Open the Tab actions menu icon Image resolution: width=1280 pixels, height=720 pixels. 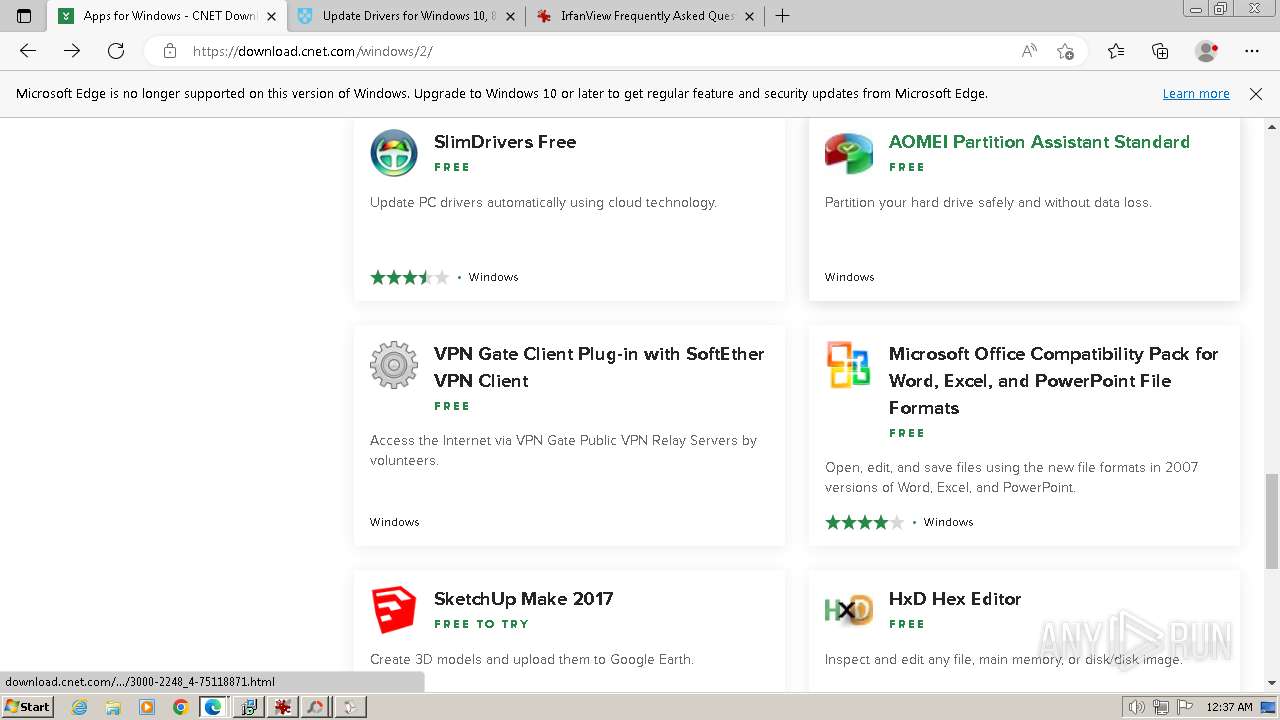click(x=24, y=16)
